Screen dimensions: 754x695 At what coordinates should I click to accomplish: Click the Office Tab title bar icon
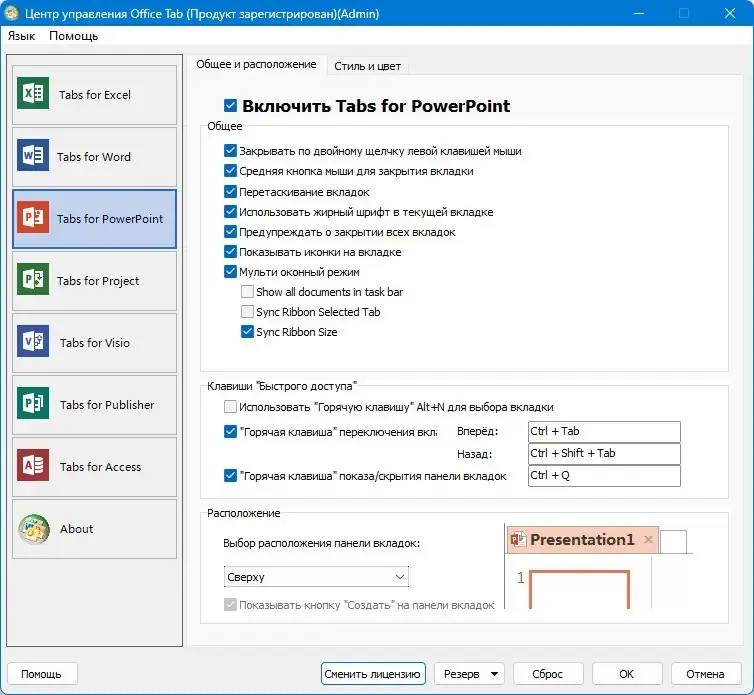[x=12, y=13]
